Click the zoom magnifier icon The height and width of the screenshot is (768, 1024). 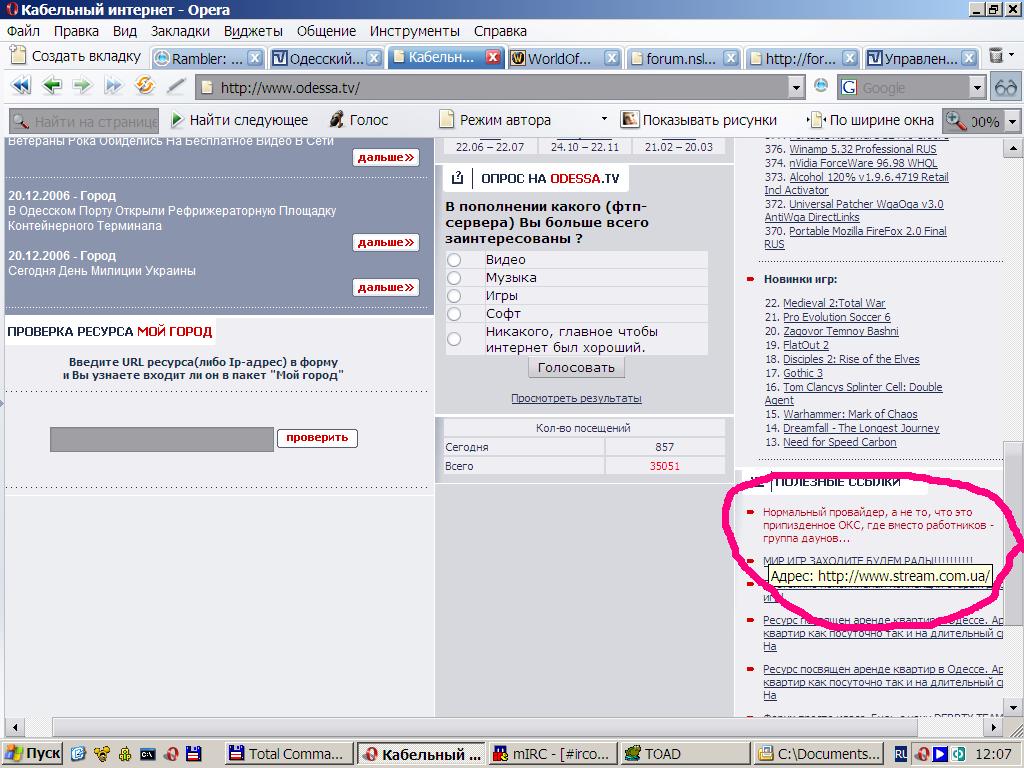[x=955, y=120]
